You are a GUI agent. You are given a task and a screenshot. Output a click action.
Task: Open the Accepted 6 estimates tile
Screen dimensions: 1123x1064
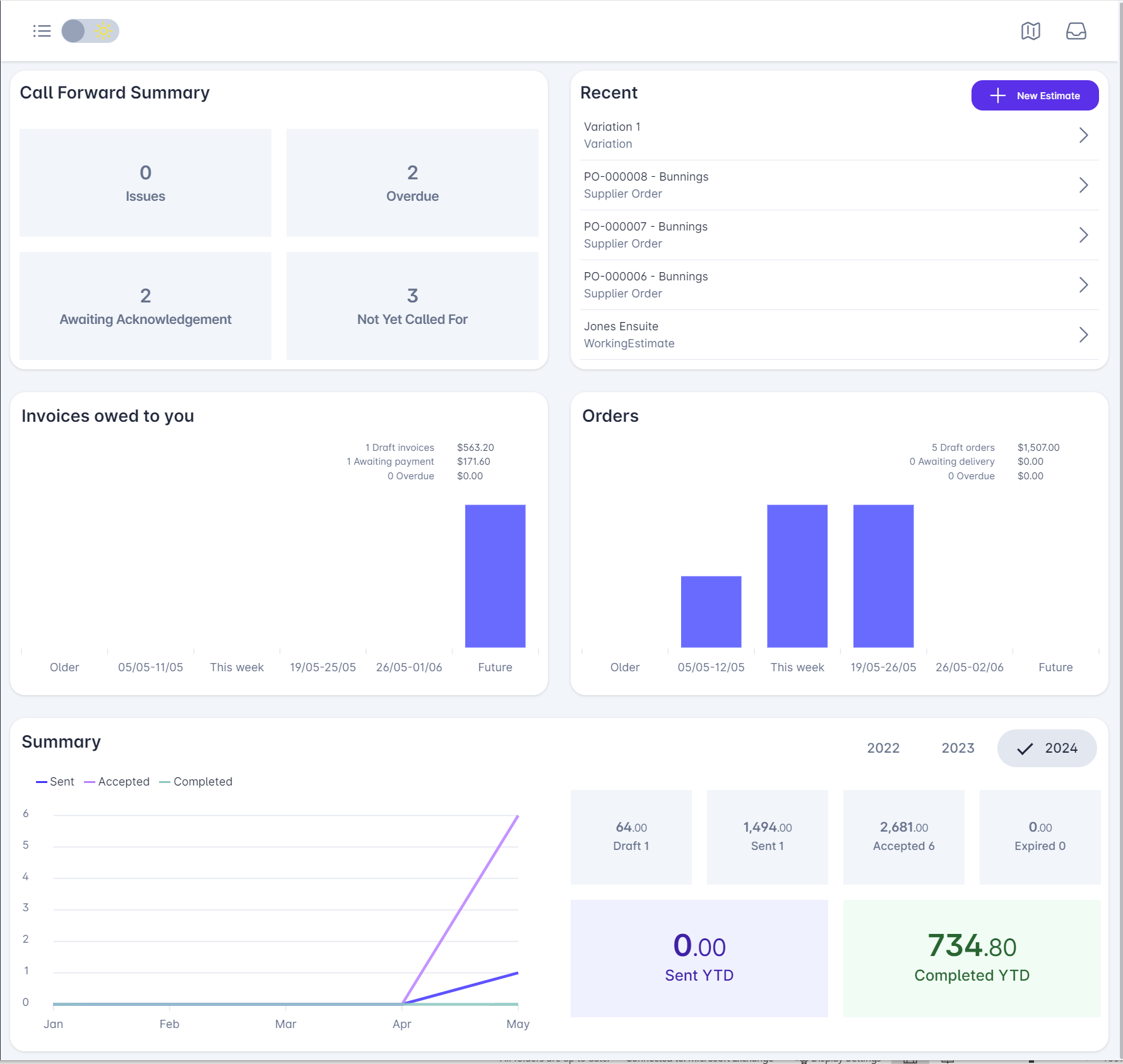click(x=903, y=837)
